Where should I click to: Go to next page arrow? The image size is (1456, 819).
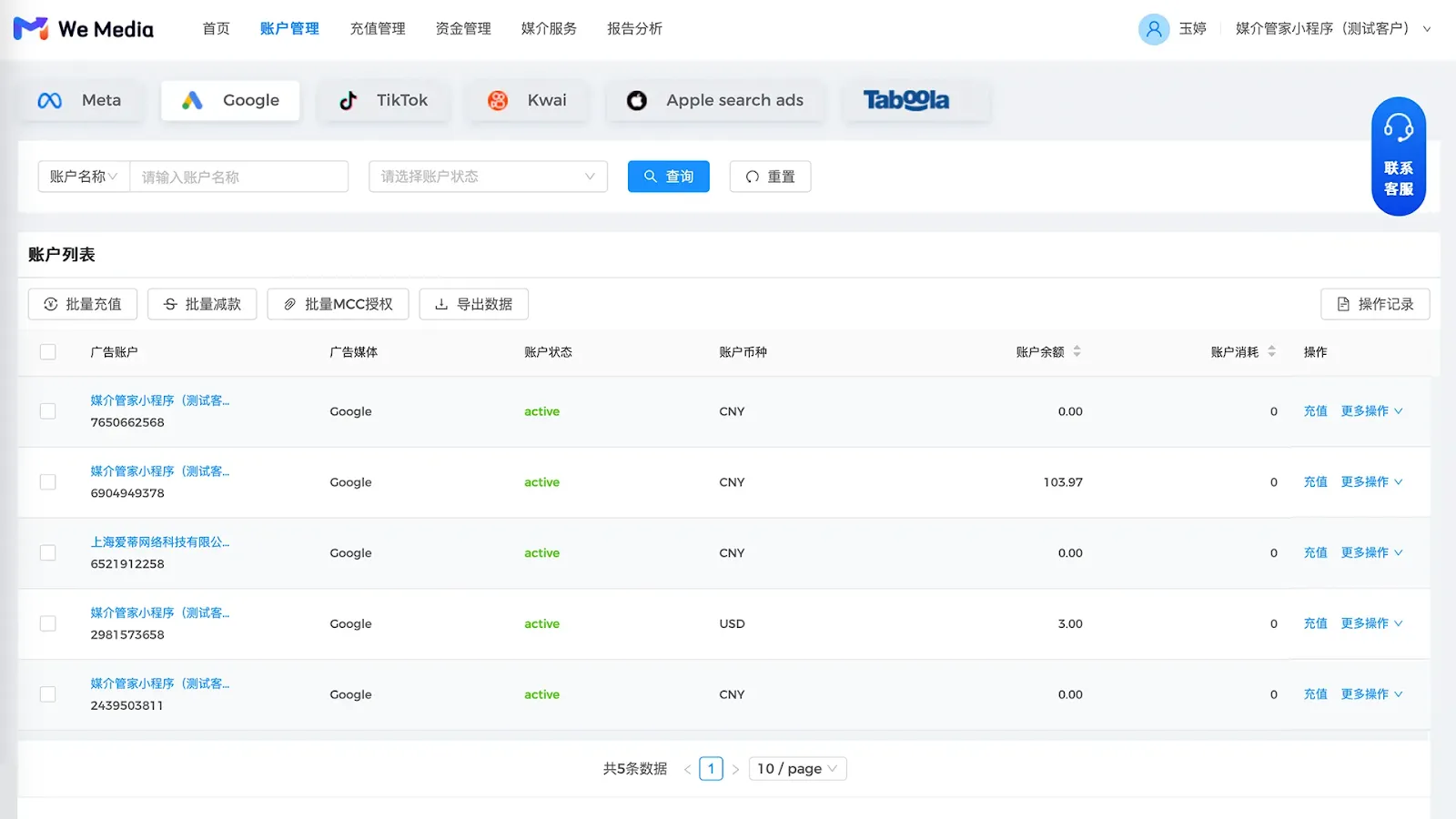(735, 769)
